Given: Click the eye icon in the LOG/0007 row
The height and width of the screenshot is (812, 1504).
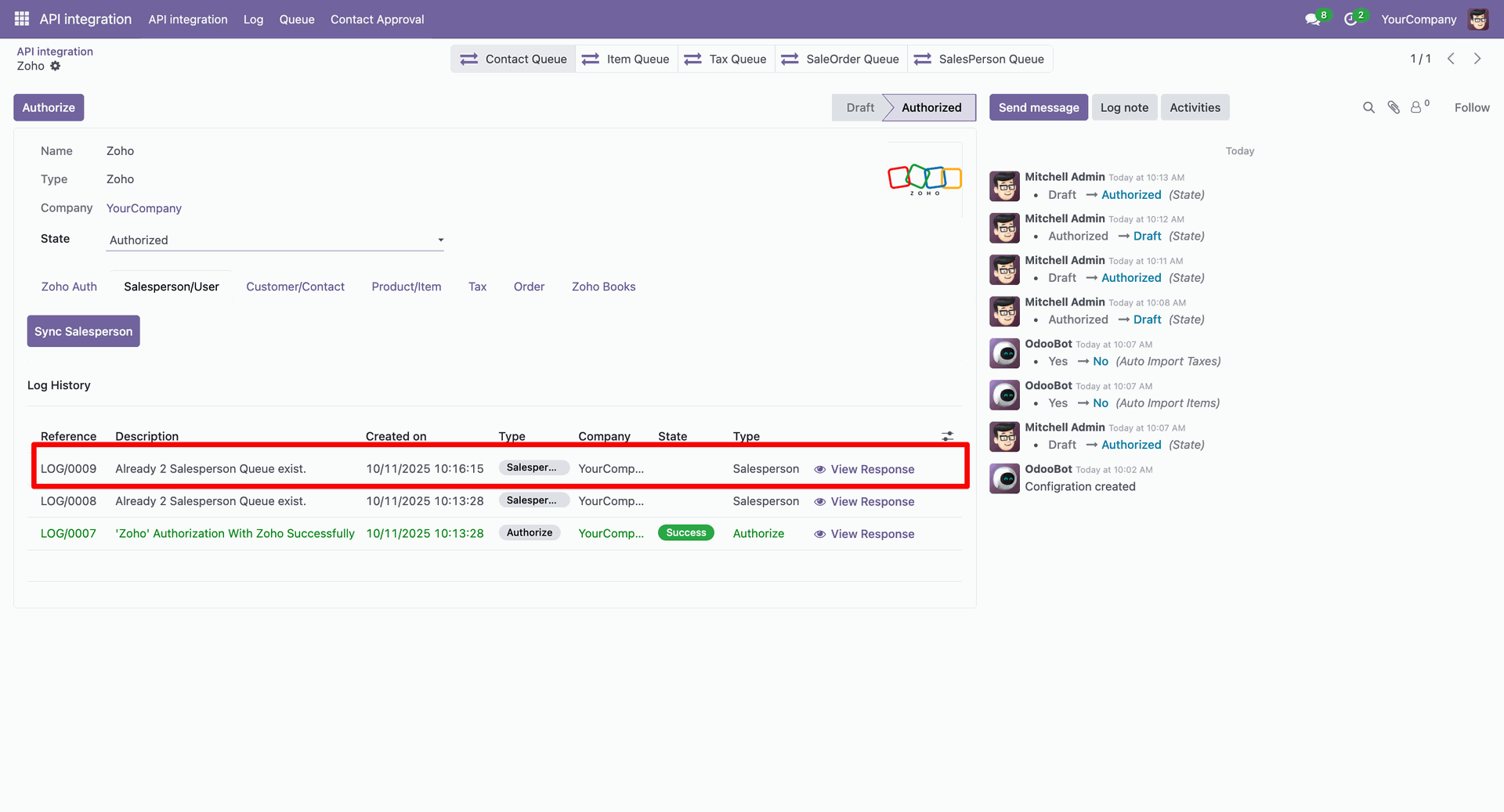Looking at the screenshot, I should click(x=819, y=534).
